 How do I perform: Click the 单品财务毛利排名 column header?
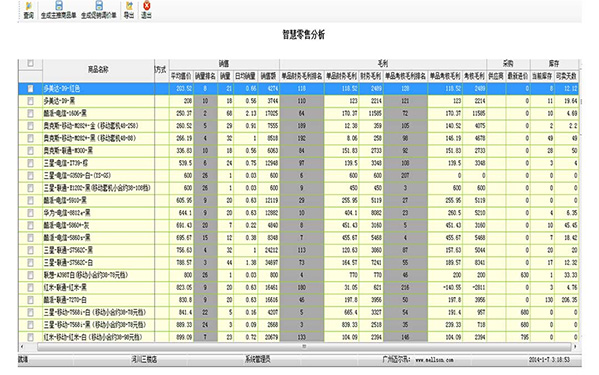pyautogui.click(x=302, y=76)
